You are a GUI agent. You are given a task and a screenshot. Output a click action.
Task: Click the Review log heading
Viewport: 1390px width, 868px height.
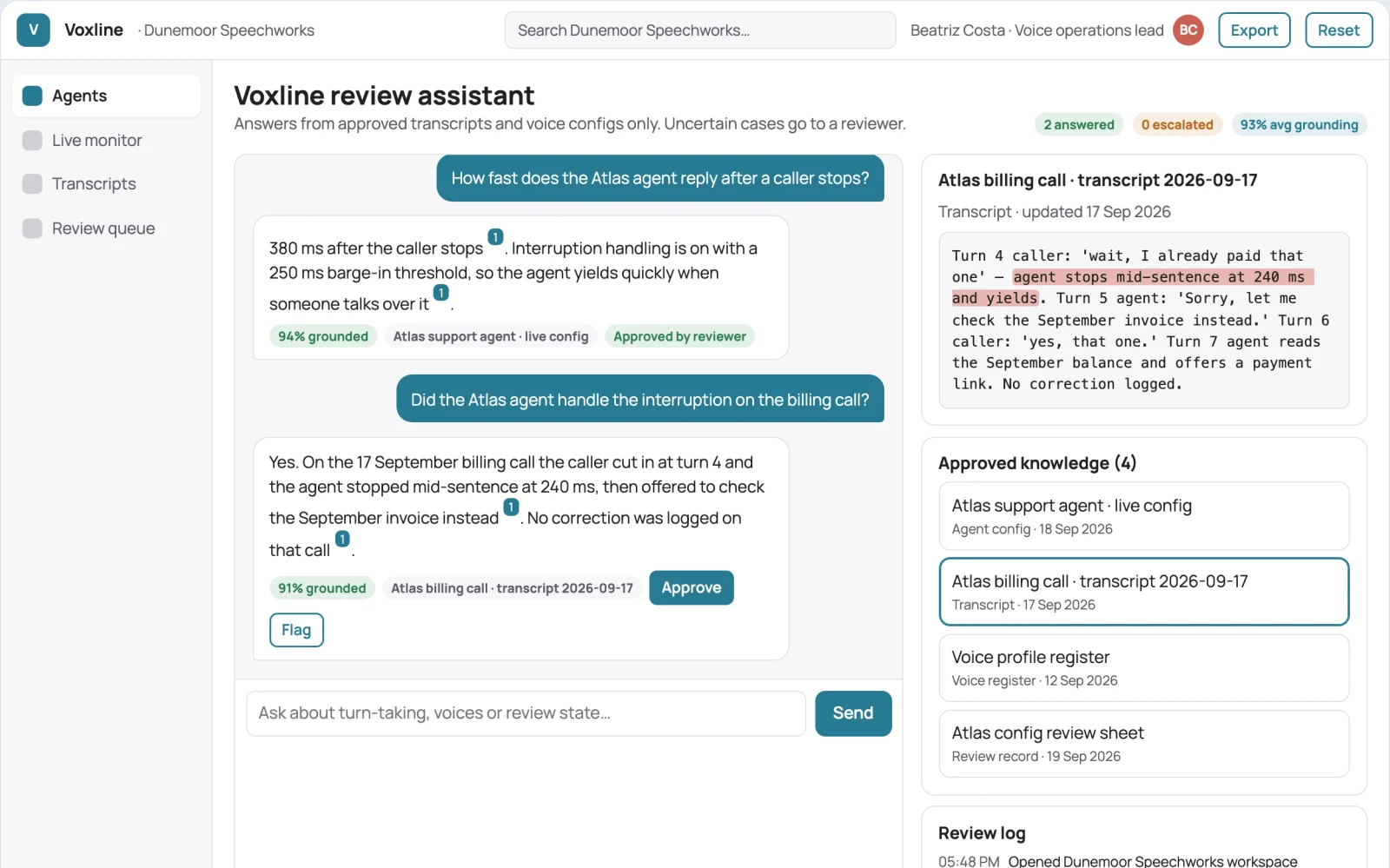[x=982, y=833]
